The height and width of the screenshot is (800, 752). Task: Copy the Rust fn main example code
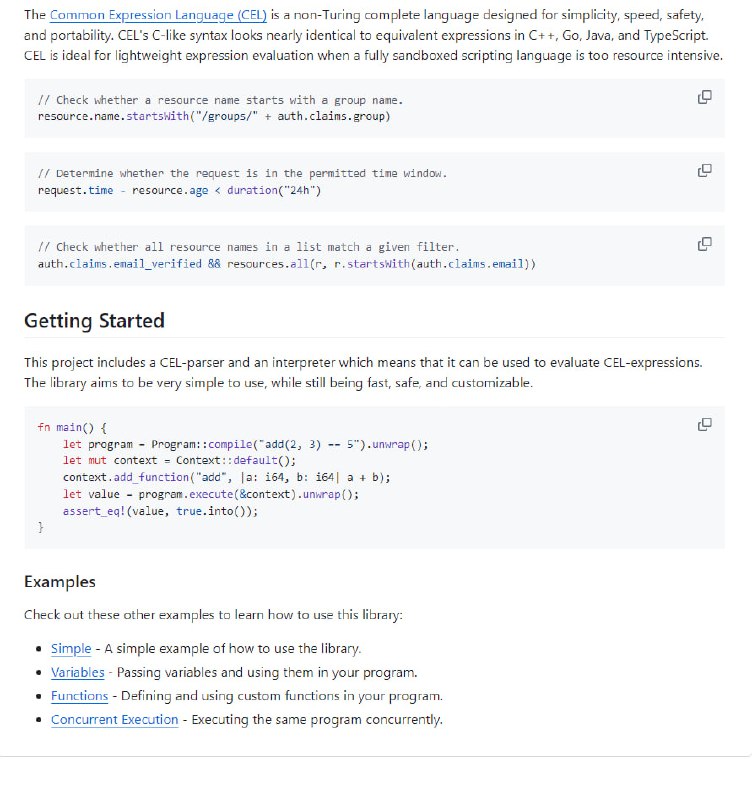pyautogui.click(x=704, y=424)
